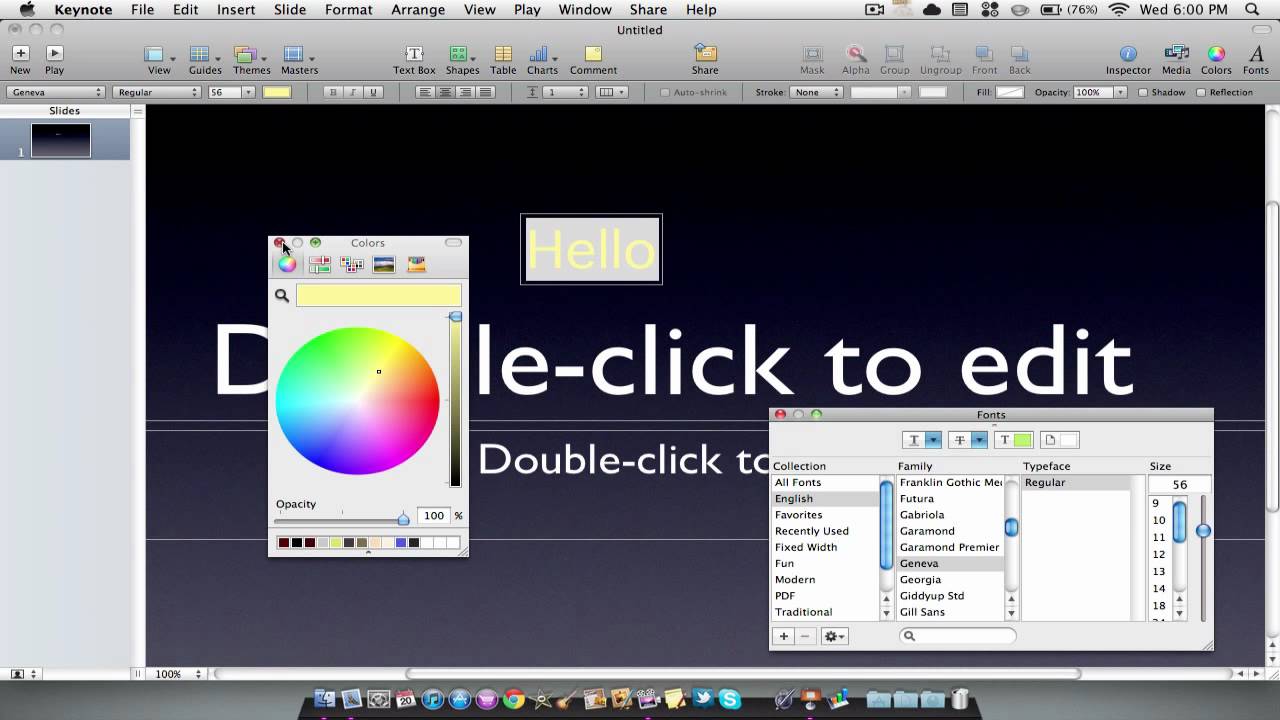1280x720 pixels.
Task: Click the Fill swatch in format bar
Action: click(1010, 92)
